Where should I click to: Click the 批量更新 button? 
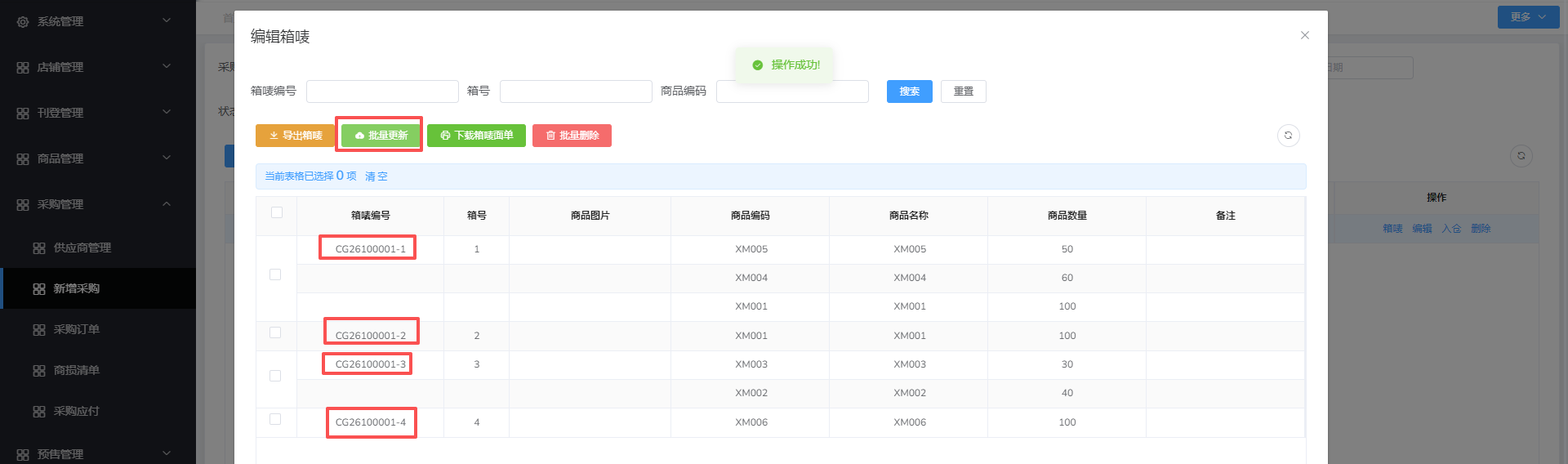coord(381,136)
